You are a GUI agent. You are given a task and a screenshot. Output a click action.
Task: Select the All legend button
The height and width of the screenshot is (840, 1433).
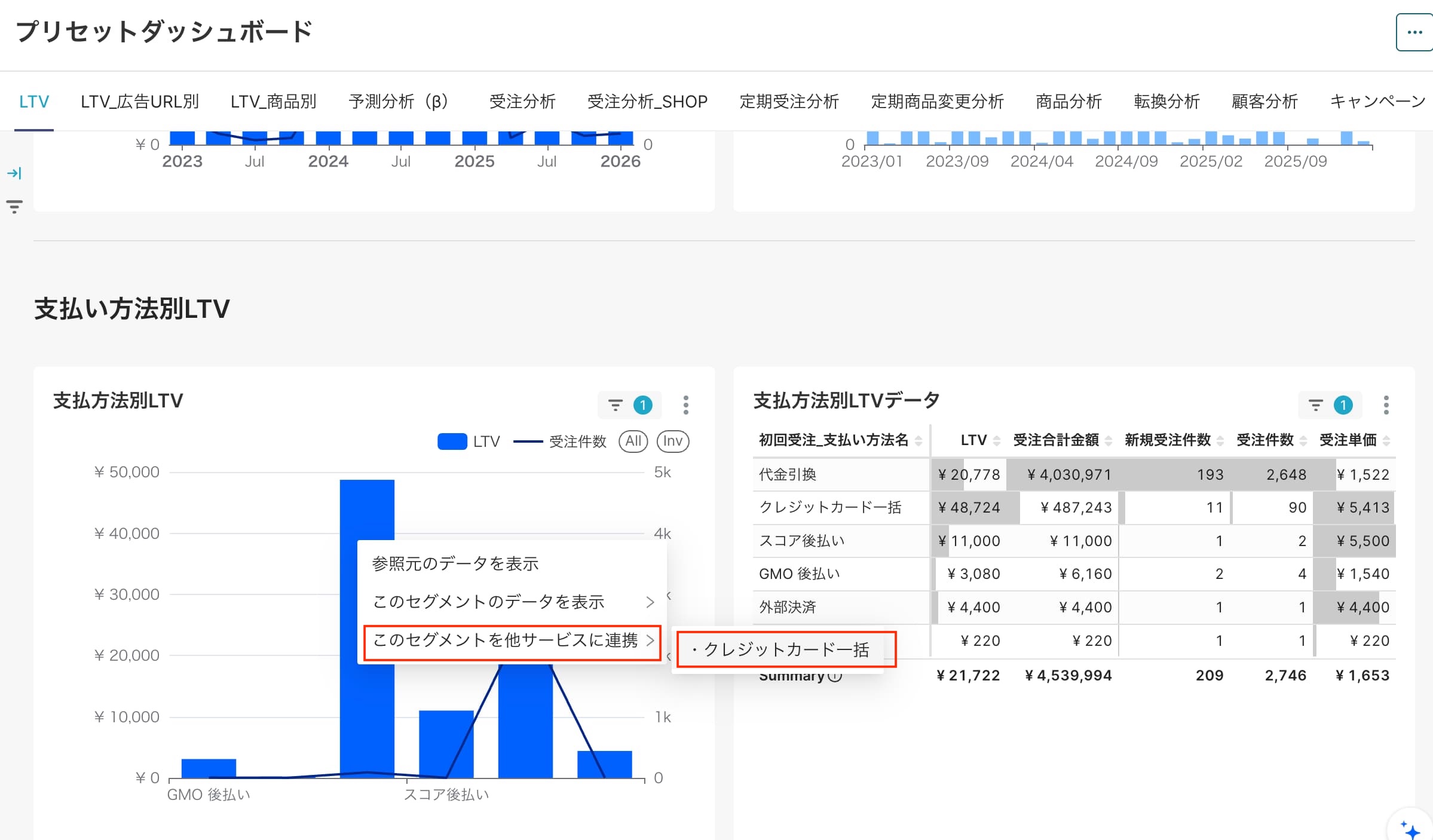(x=633, y=441)
